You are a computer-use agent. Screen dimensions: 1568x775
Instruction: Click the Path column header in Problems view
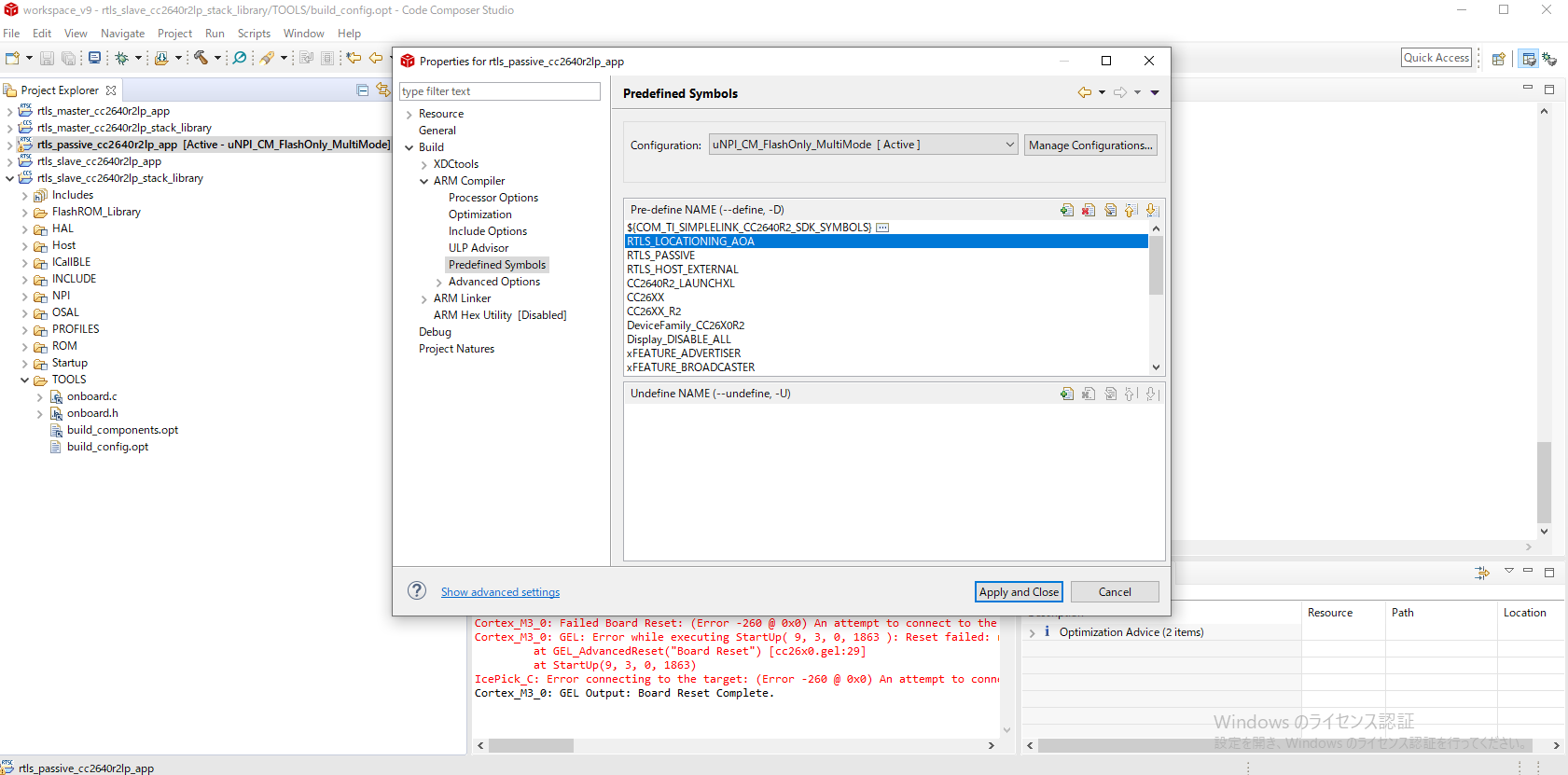point(1440,613)
